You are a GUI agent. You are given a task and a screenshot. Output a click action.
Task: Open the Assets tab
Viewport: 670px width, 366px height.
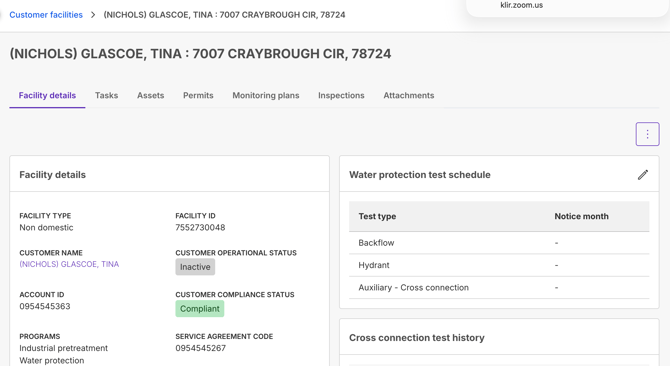(x=150, y=95)
